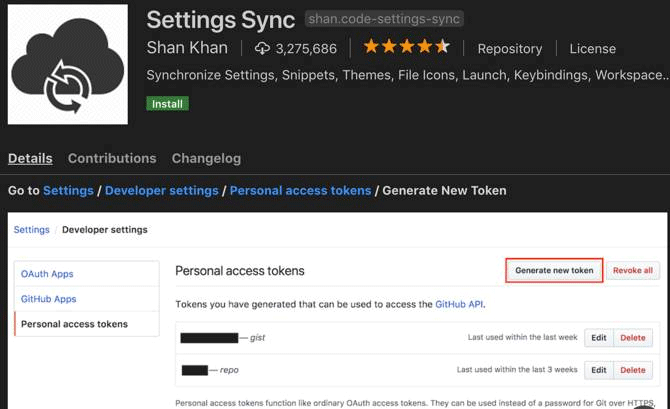670x409 pixels.
Task: Click the Developer settings heading link
Action: (x=162, y=190)
